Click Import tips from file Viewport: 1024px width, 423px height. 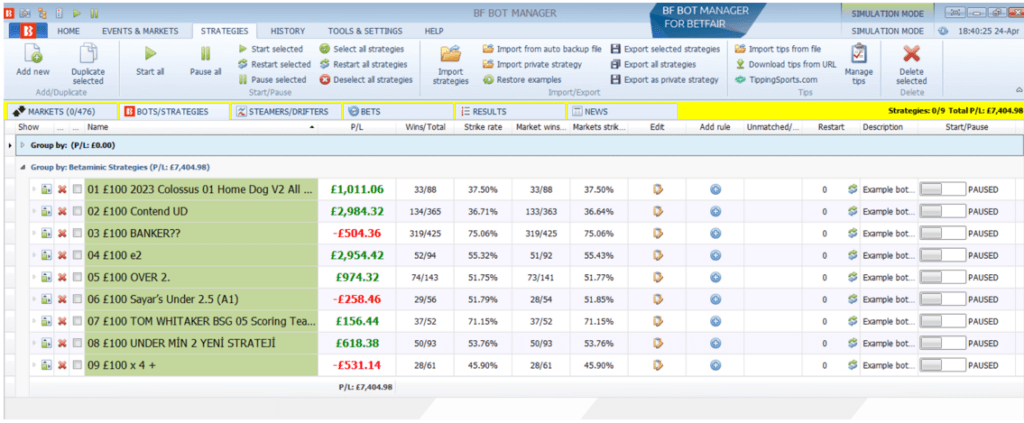coord(778,49)
